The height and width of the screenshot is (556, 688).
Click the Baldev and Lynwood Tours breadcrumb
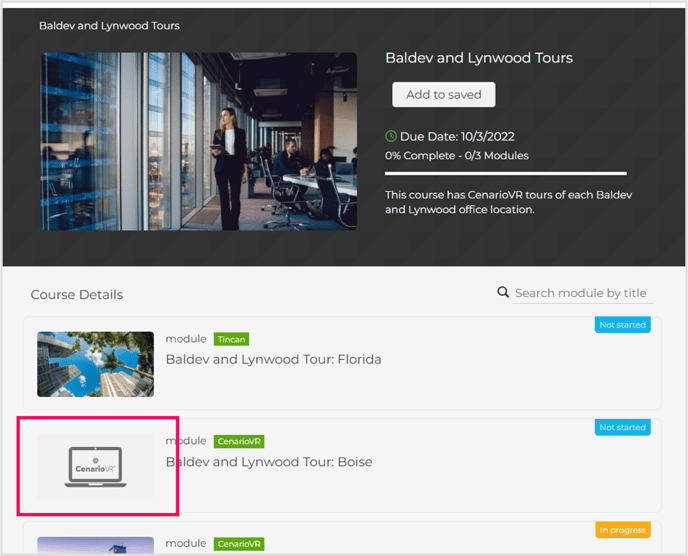tap(110, 25)
